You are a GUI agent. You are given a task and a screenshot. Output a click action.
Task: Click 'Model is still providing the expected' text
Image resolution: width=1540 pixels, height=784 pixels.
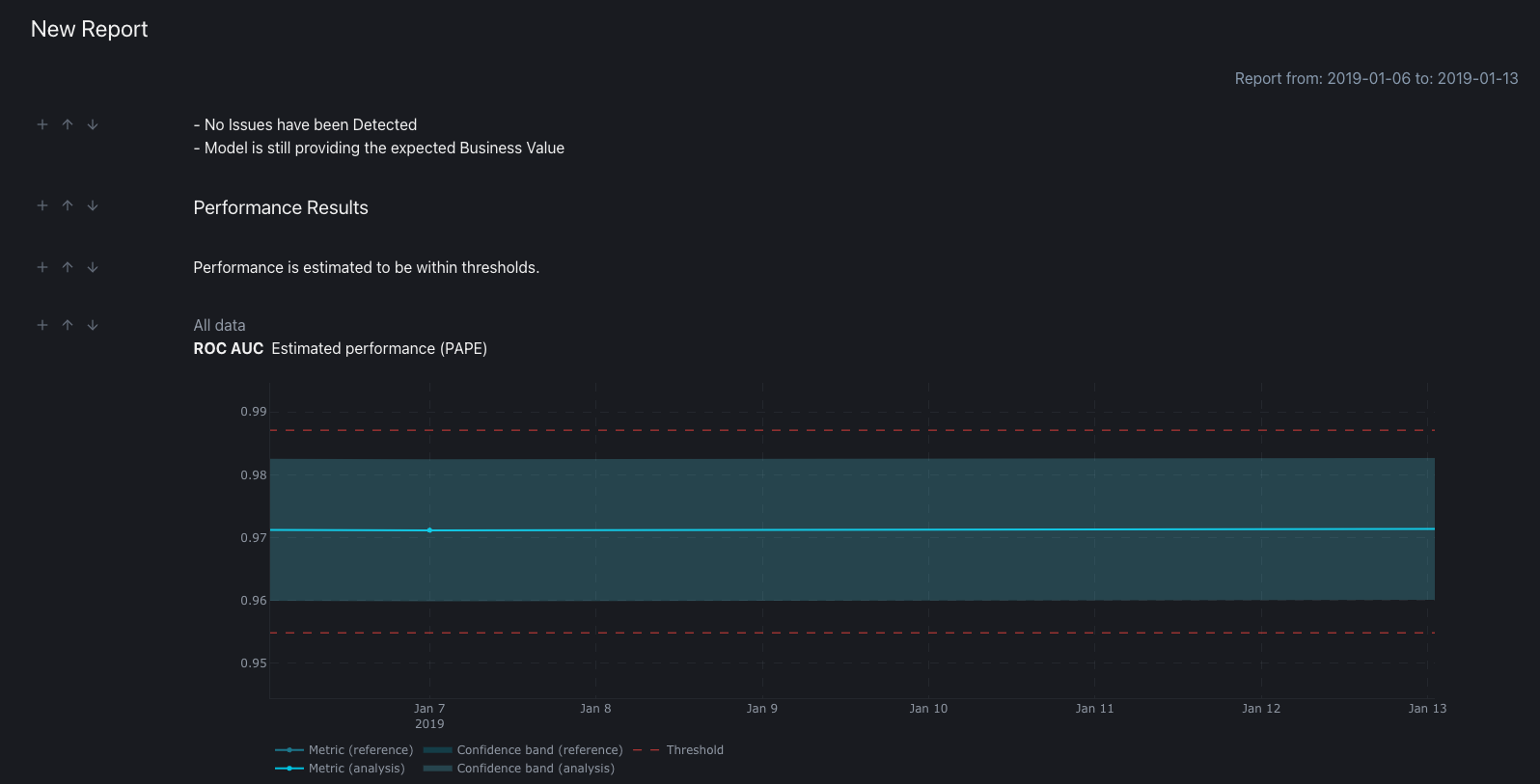(x=384, y=148)
